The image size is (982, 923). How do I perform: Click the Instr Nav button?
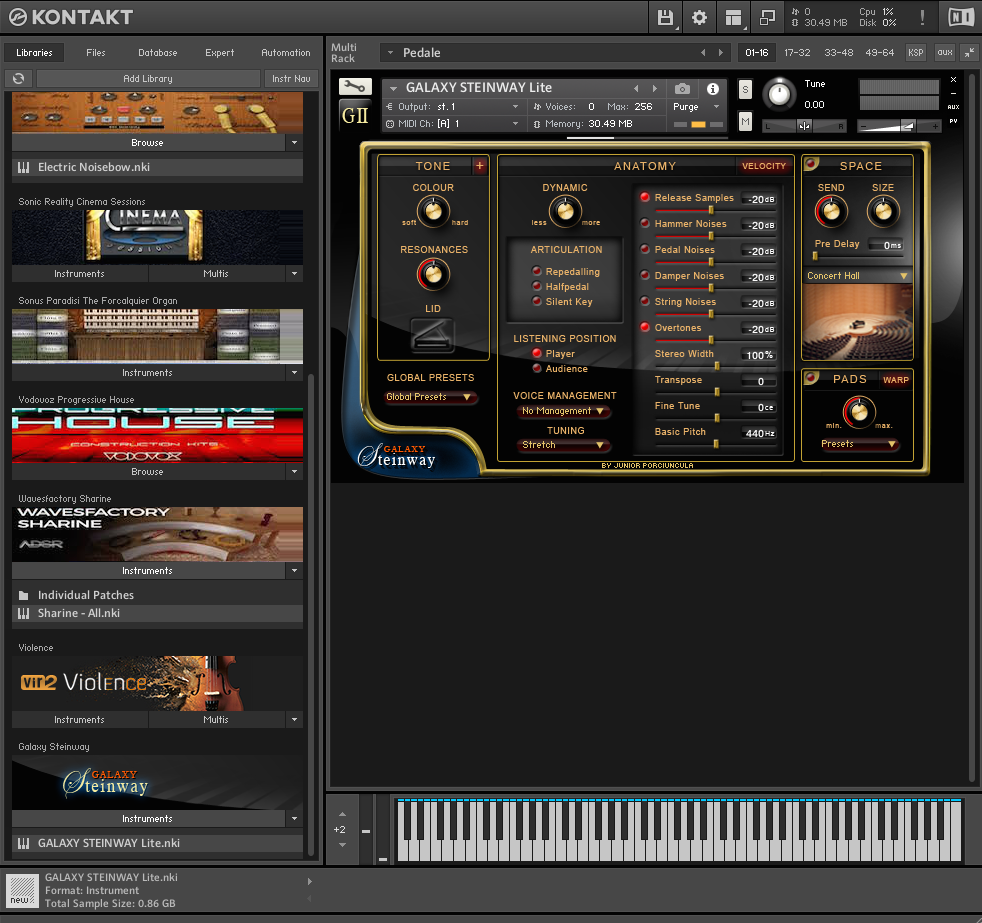point(291,78)
